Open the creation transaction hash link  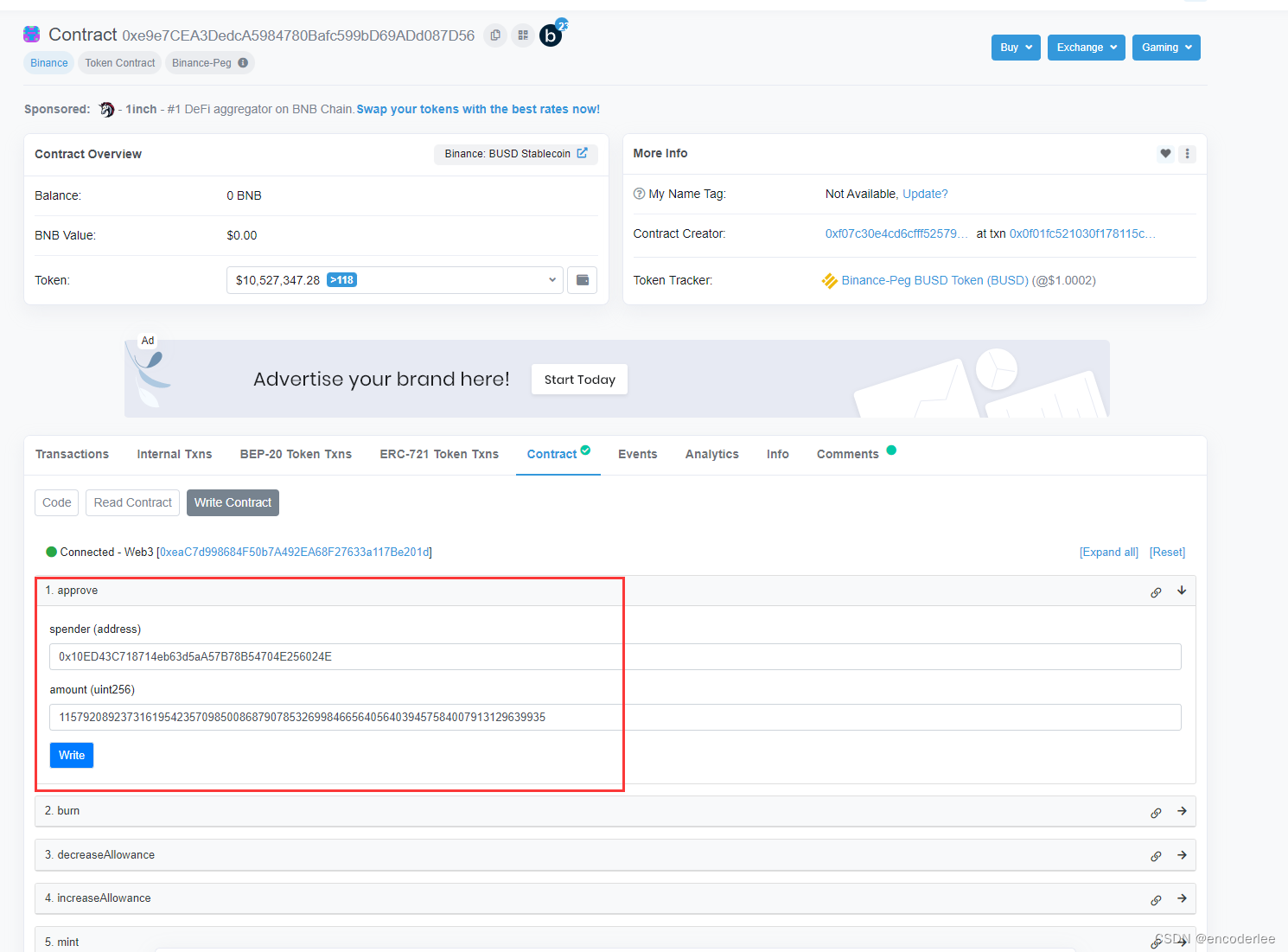point(1082,233)
